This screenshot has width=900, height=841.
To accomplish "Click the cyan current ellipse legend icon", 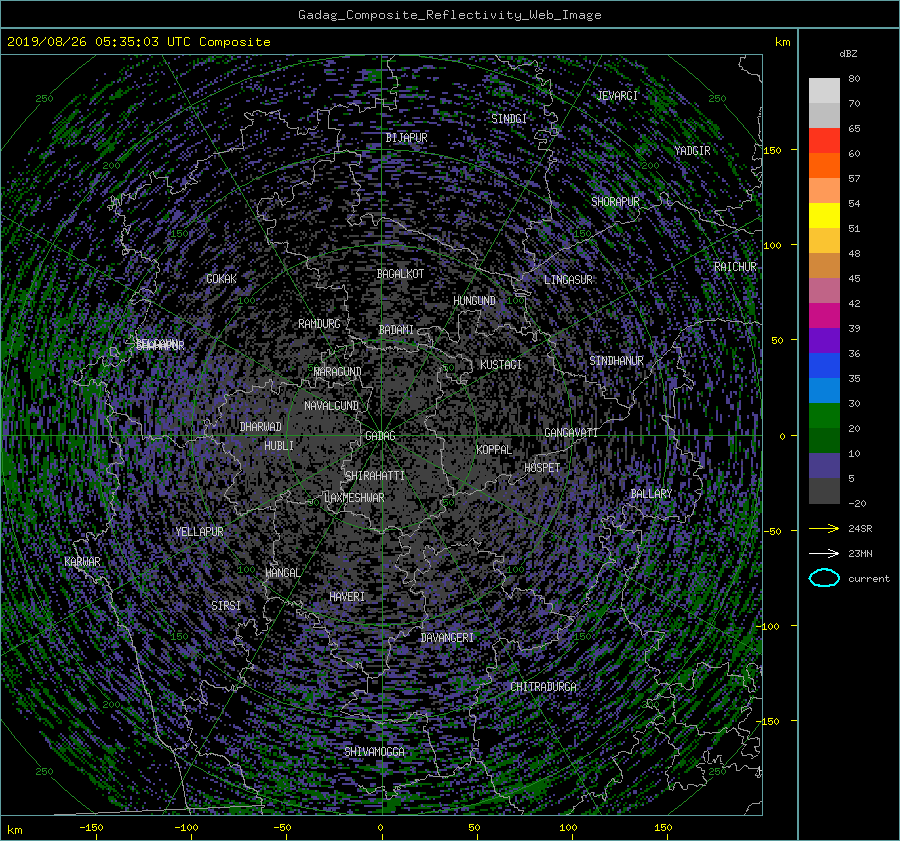I will [824, 578].
